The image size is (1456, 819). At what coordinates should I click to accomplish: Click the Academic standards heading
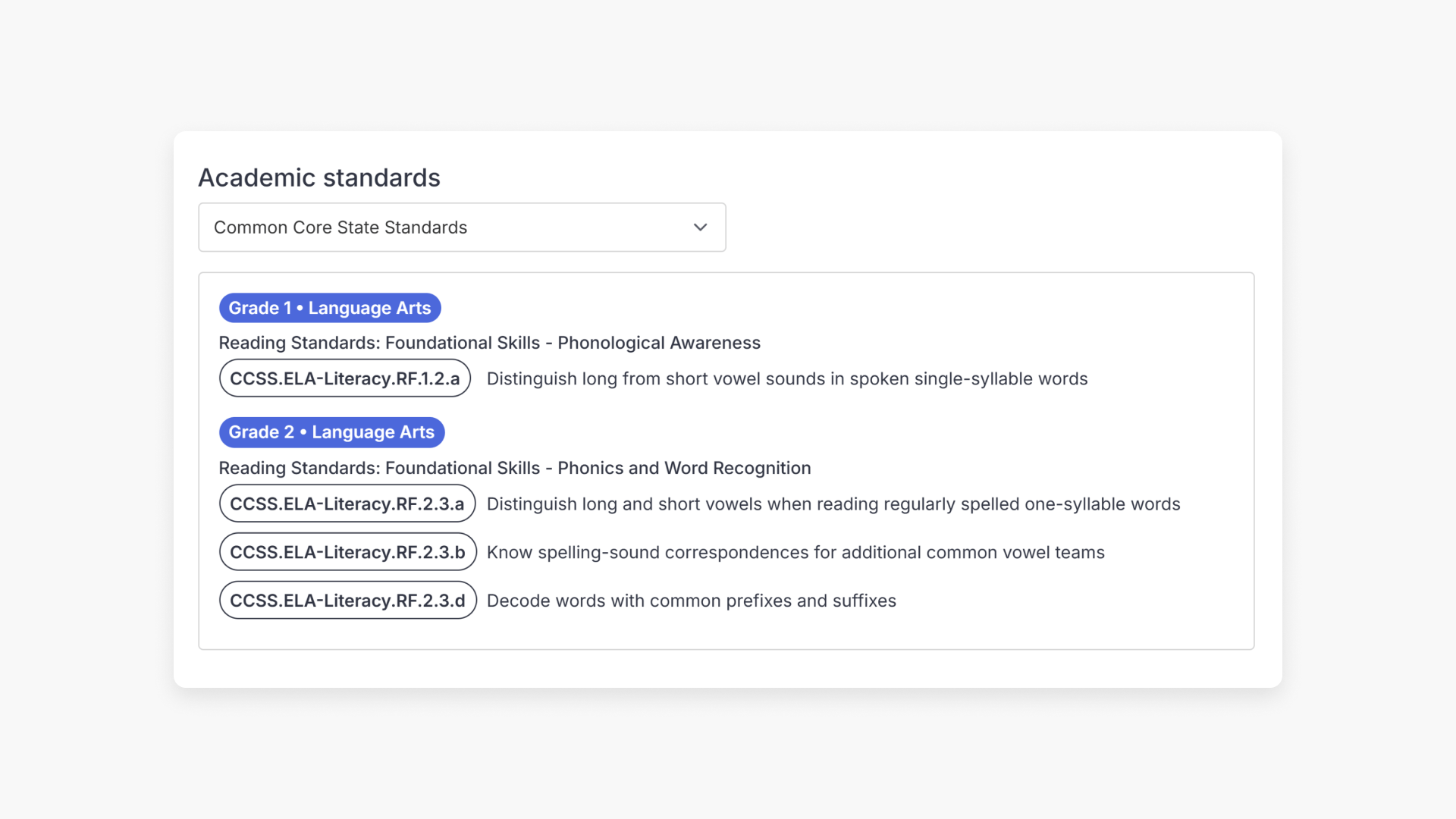point(319,177)
